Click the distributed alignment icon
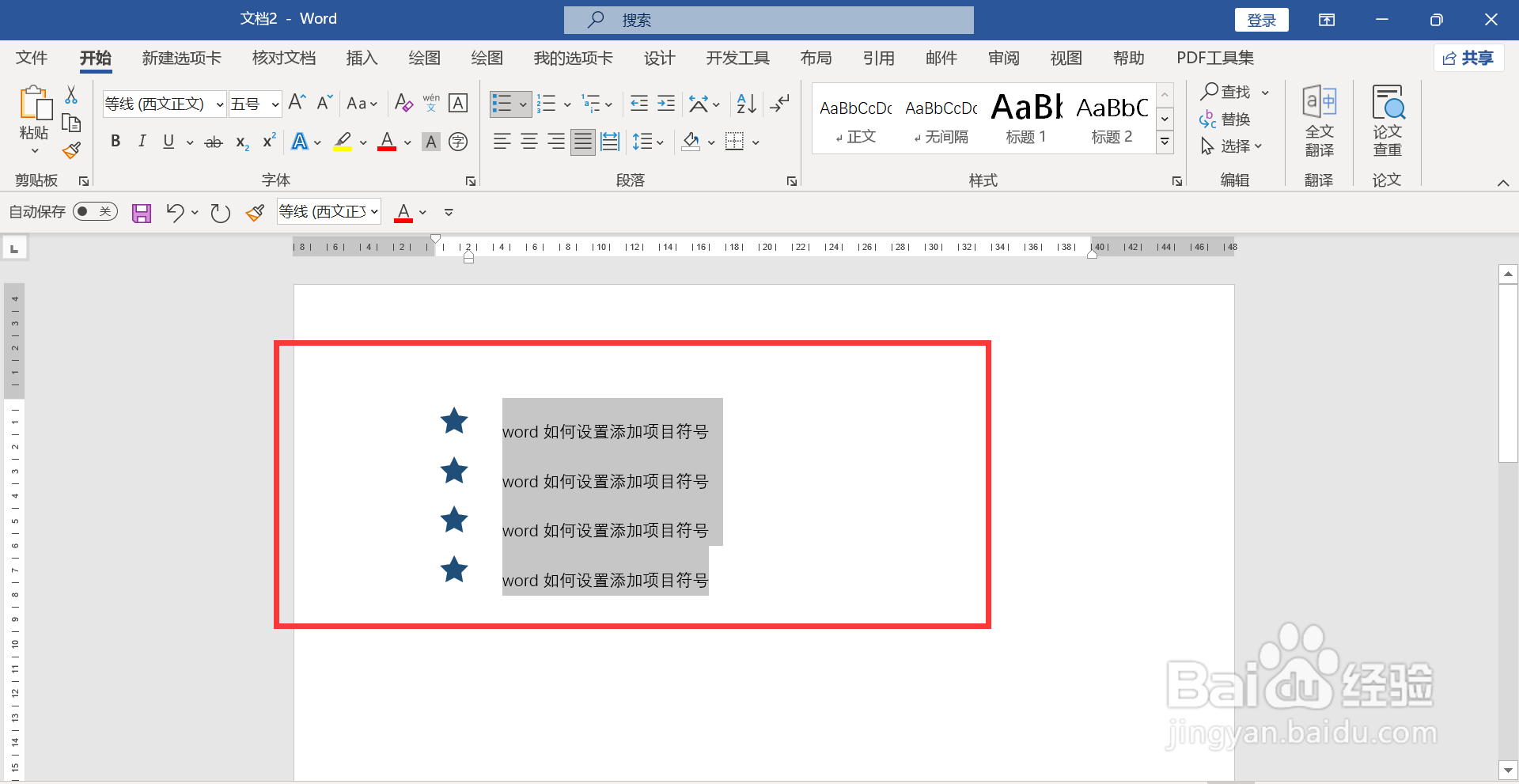This screenshot has height=784, width=1519. click(x=610, y=142)
